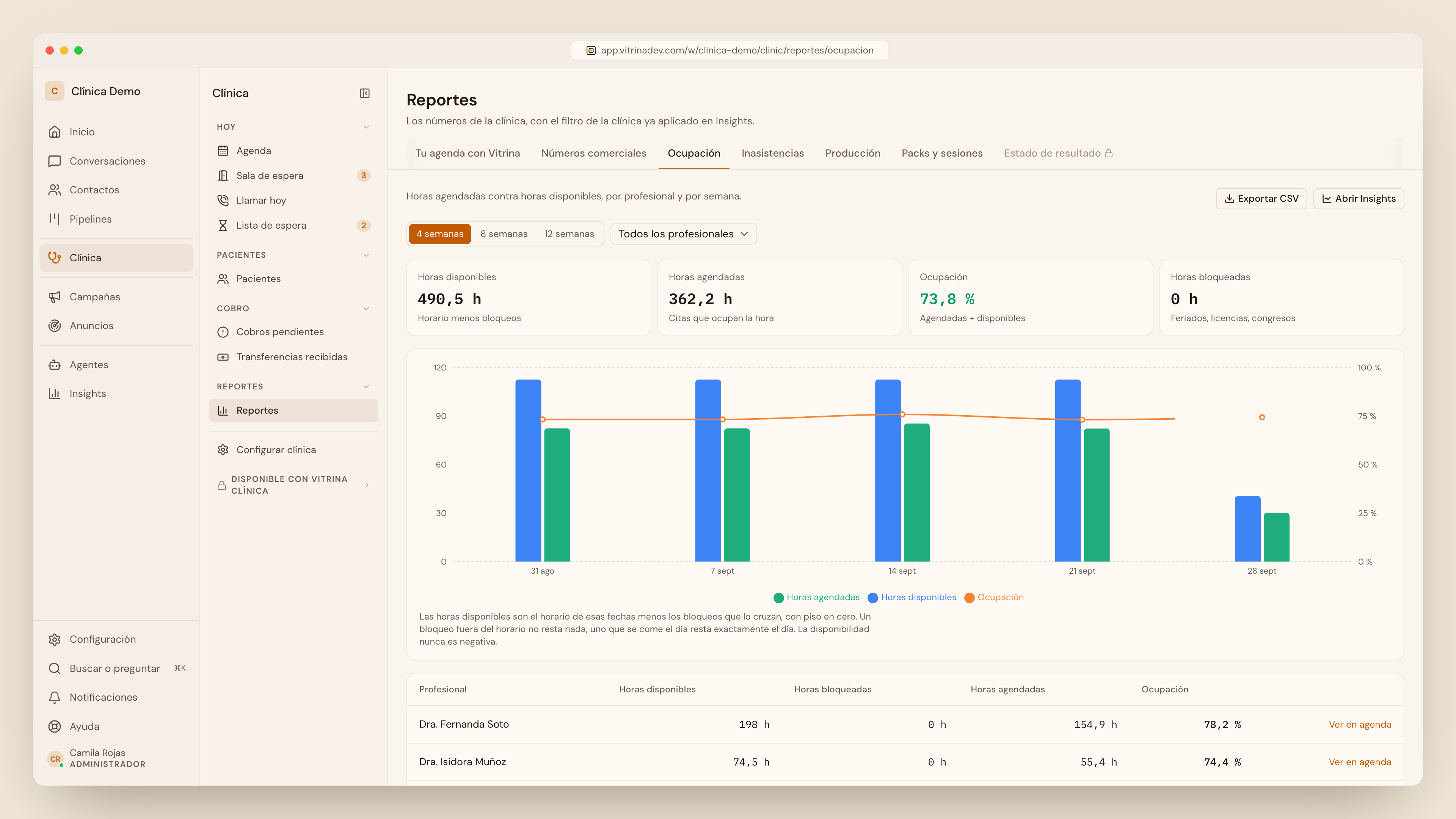Viewport: 1456px width, 819px height.
Task: Click the Abrir Insights button
Action: tap(1358, 198)
